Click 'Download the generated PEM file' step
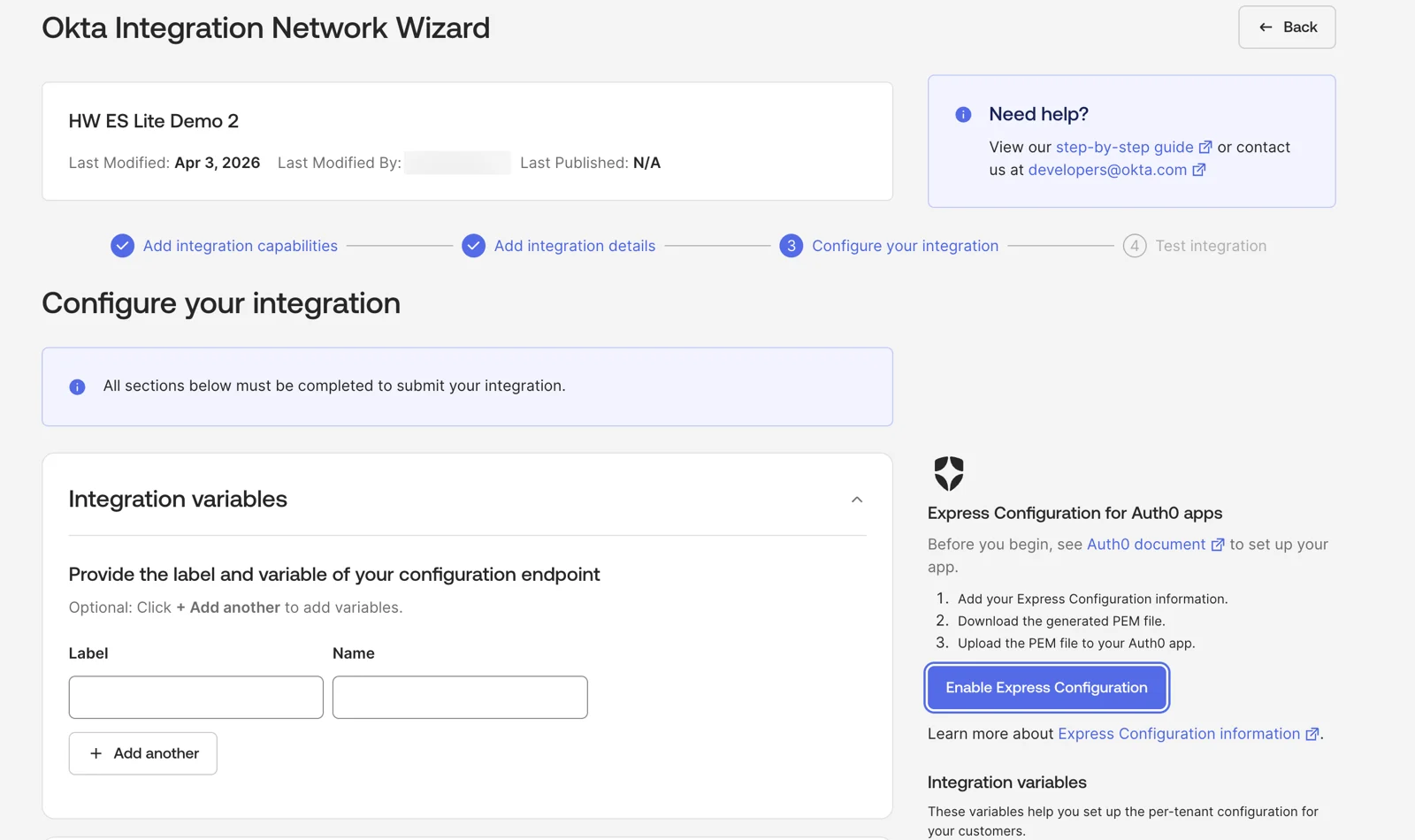1415x840 pixels. [1061, 621]
